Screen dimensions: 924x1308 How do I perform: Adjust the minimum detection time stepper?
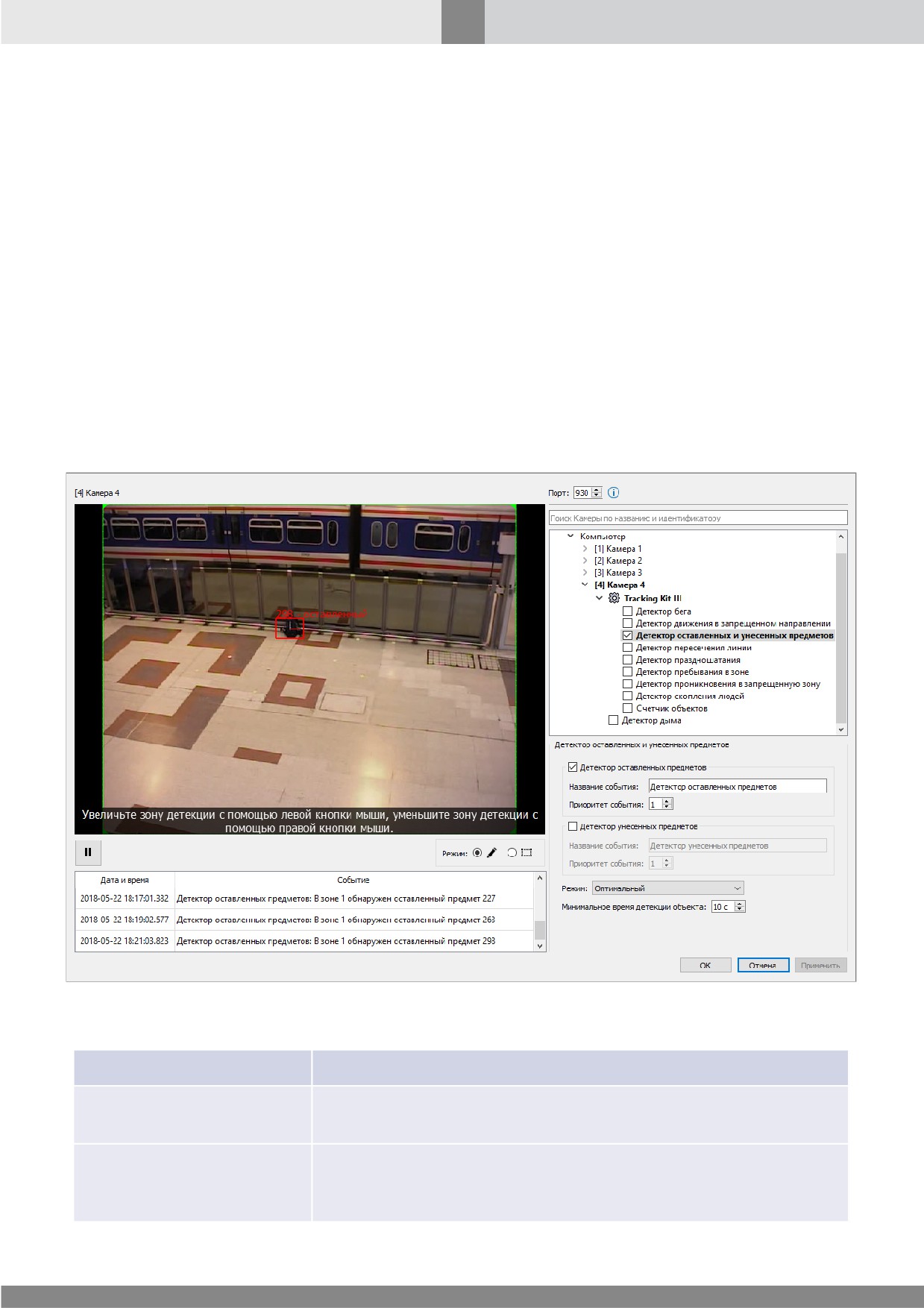click(x=740, y=907)
